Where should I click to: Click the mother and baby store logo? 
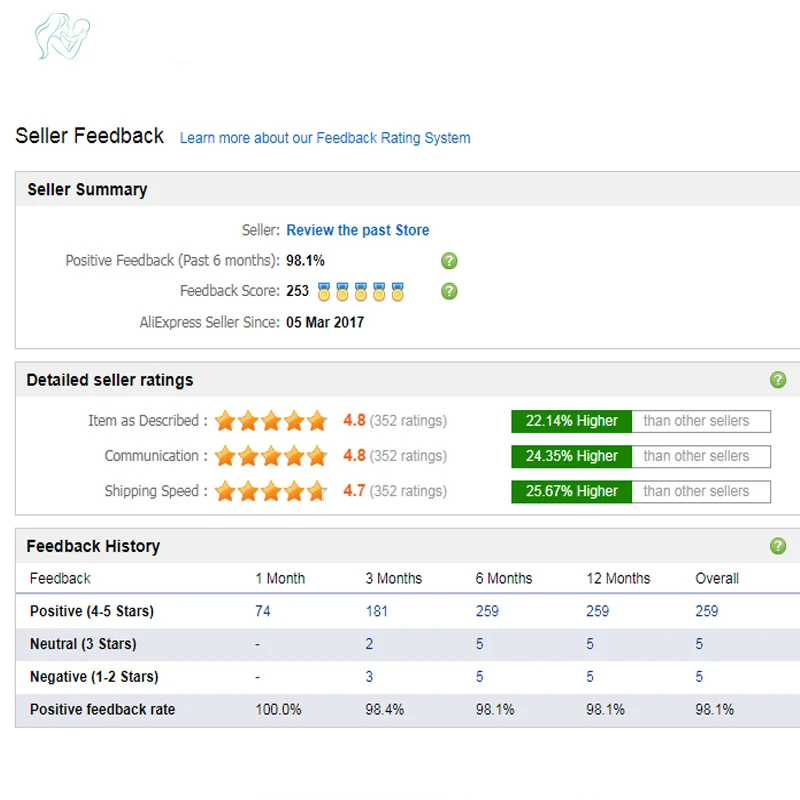(x=62, y=36)
